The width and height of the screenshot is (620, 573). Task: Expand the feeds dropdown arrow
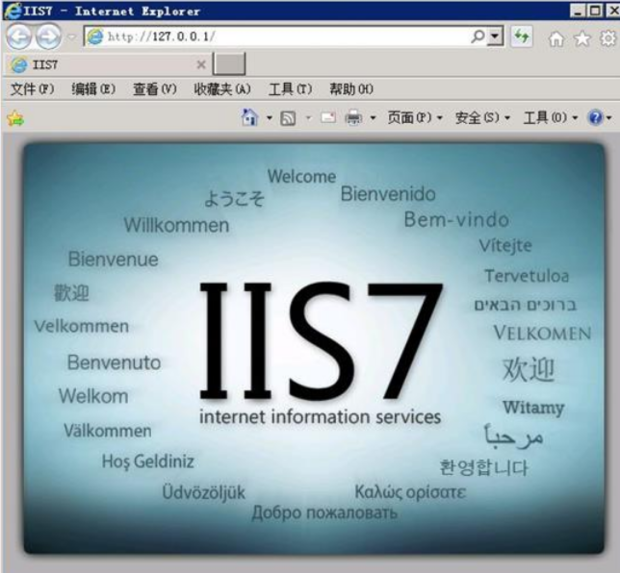(308, 118)
